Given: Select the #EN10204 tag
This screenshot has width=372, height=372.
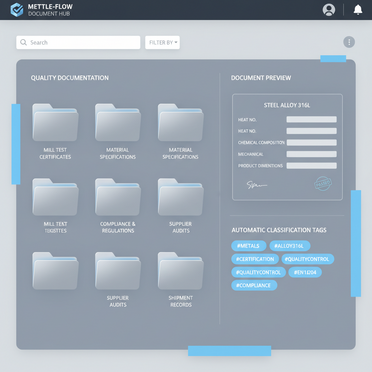Looking at the screenshot, I should [x=305, y=272].
